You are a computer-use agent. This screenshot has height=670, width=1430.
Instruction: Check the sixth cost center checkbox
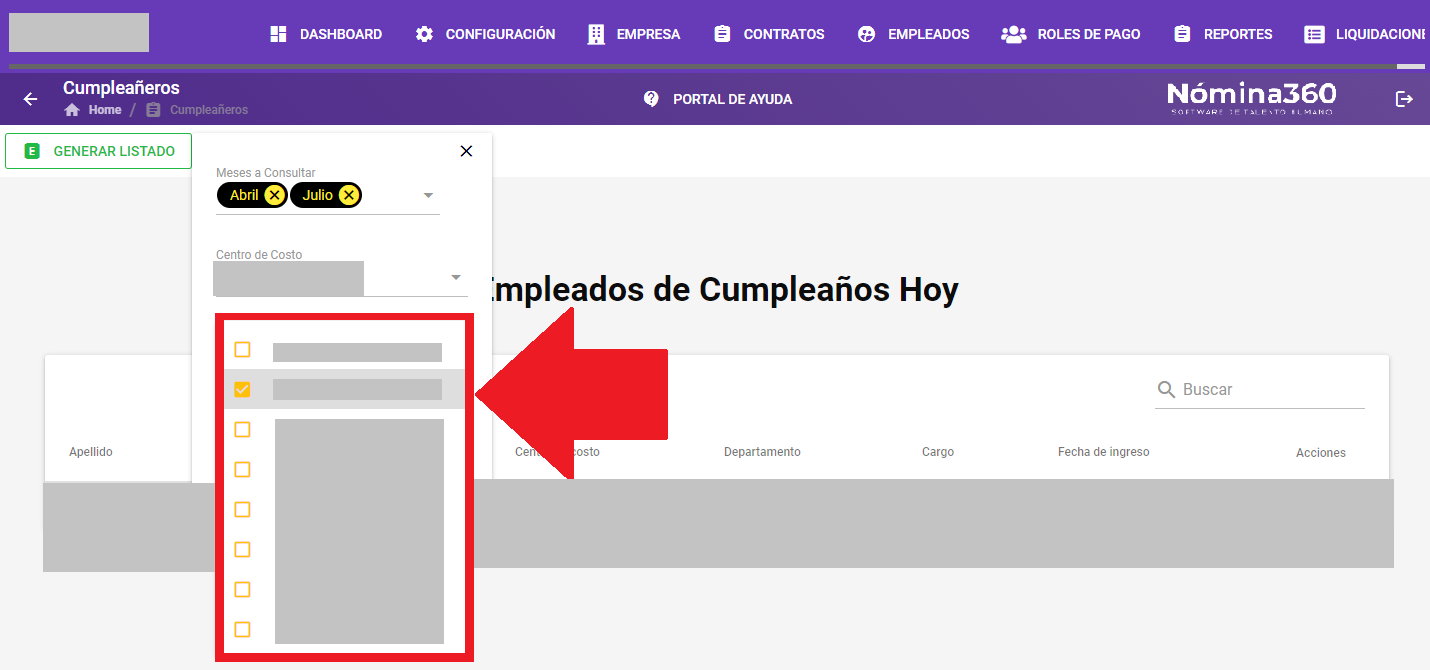tap(242, 550)
